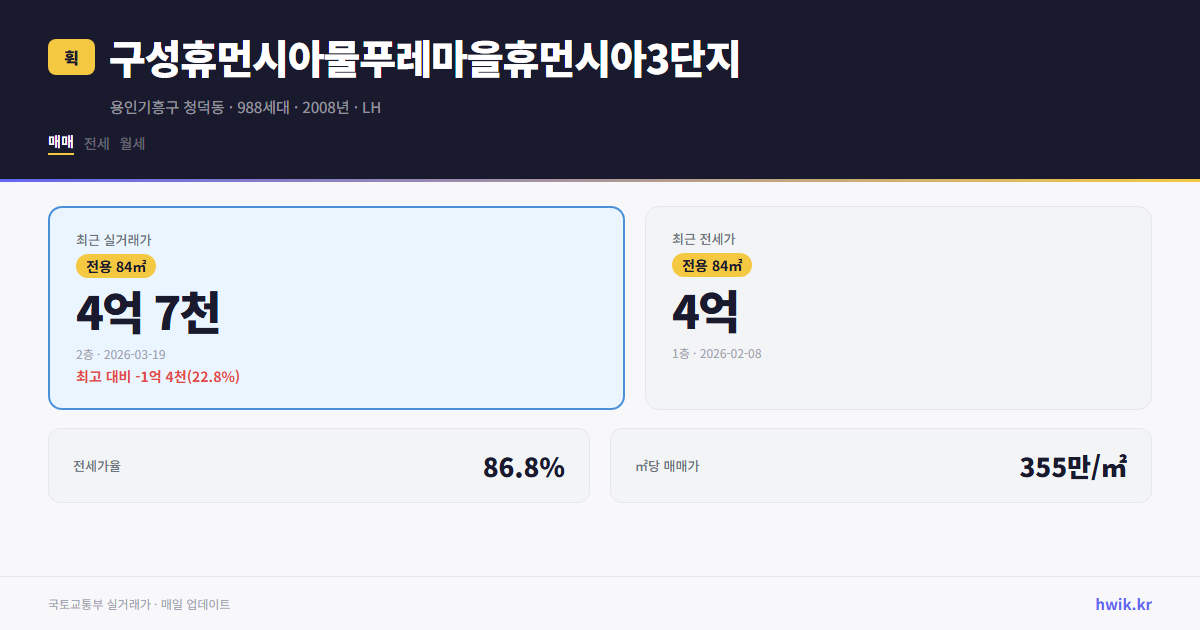Switch price view to 전세 mode

[x=95, y=143]
